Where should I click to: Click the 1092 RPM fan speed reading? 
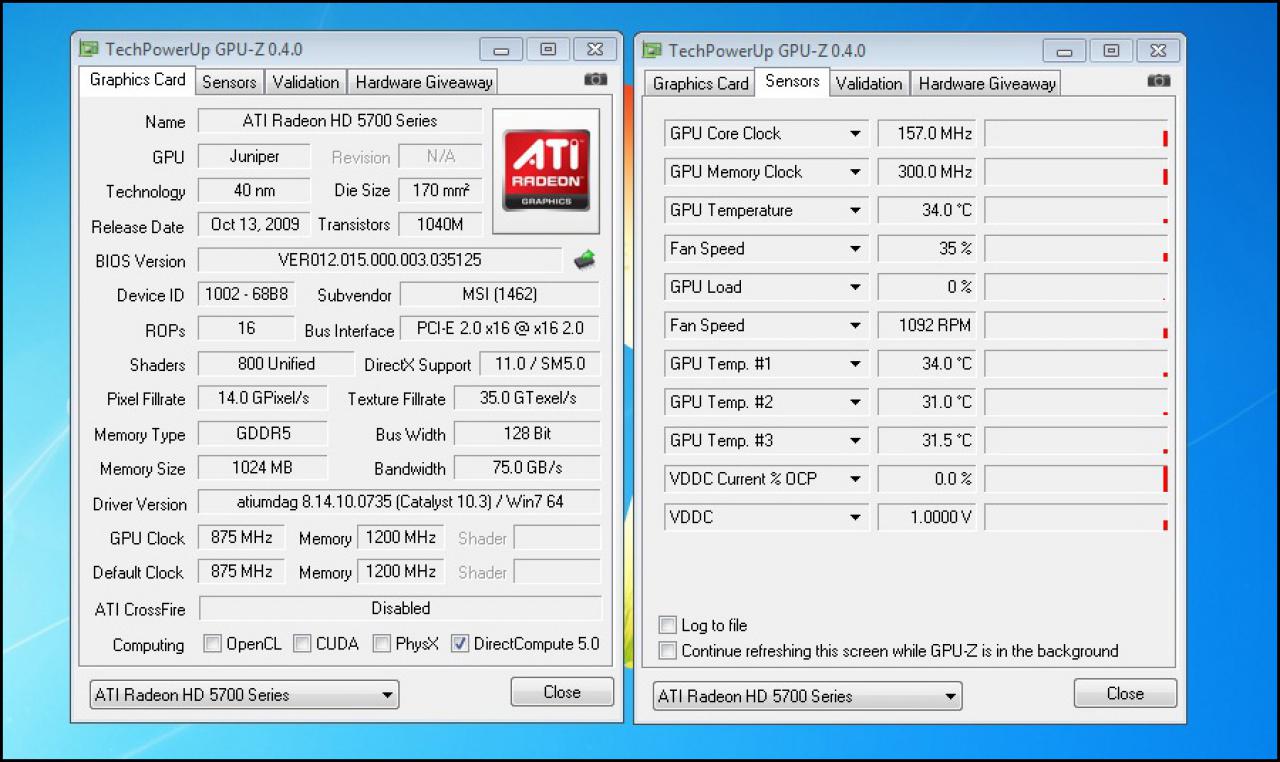coord(925,325)
